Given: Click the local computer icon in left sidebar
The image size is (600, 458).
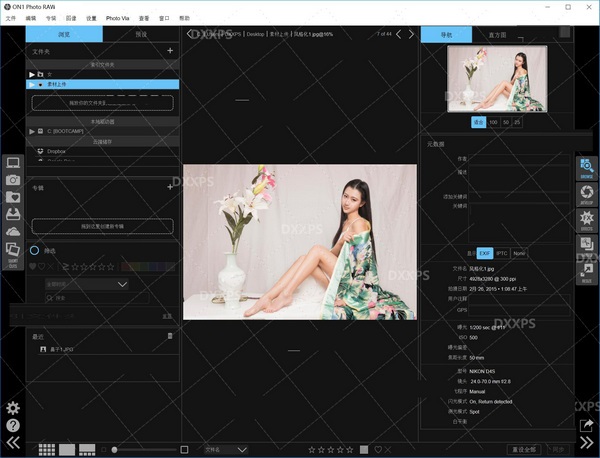Looking at the screenshot, I should [13, 162].
